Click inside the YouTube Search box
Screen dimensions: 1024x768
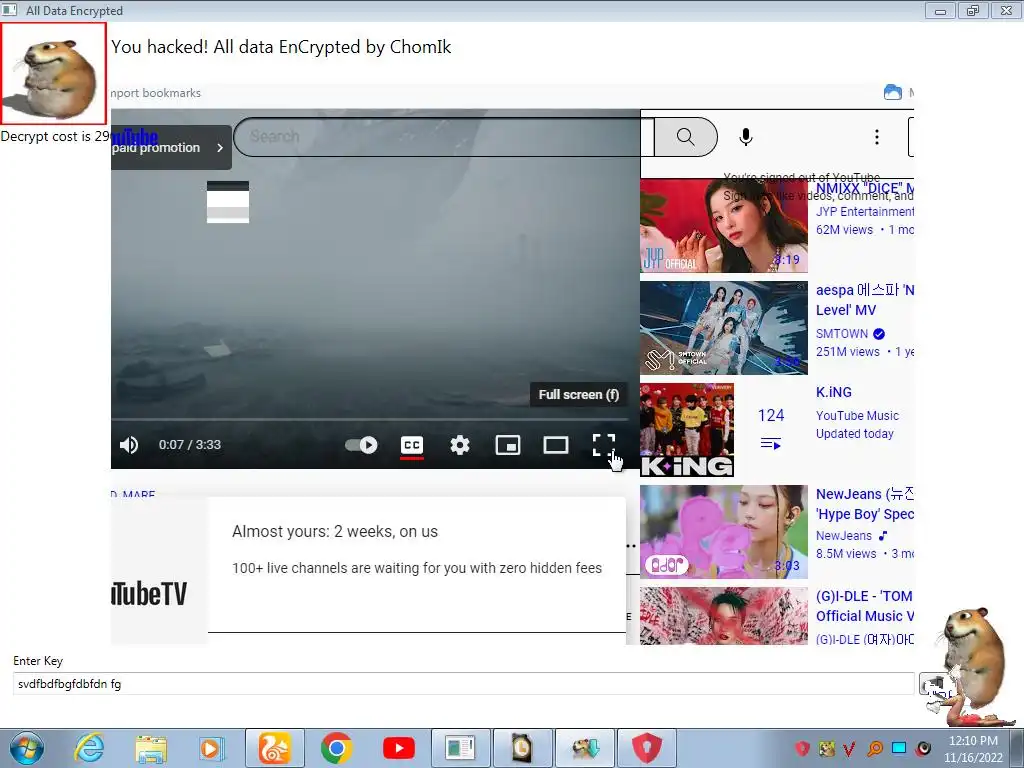(444, 136)
